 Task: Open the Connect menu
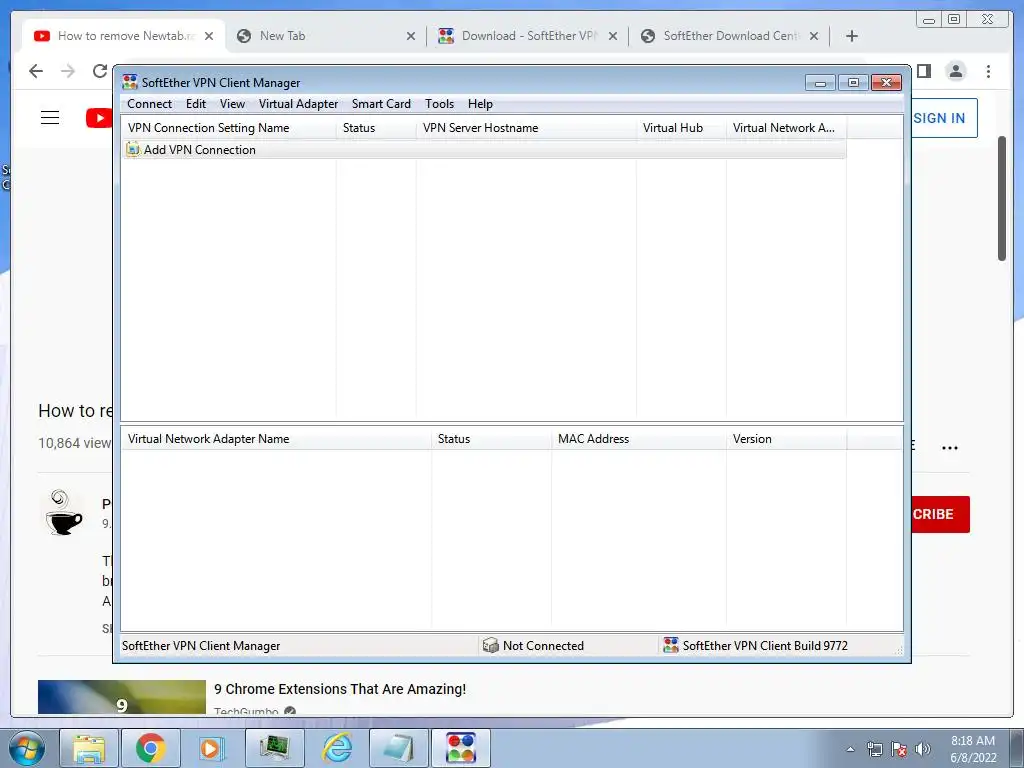(x=150, y=104)
